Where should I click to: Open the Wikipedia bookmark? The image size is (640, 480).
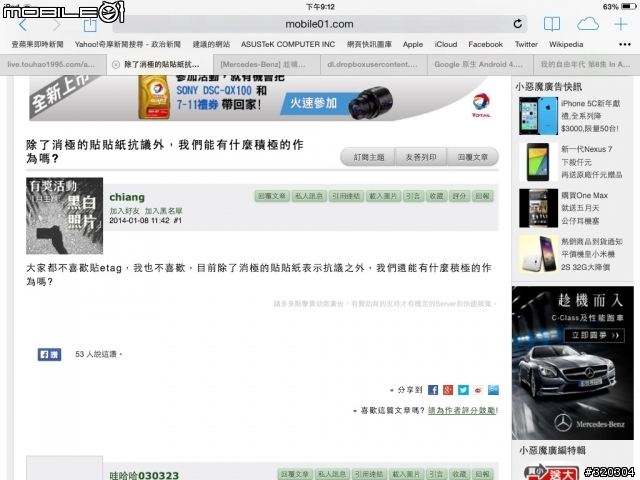coord(566,44)
